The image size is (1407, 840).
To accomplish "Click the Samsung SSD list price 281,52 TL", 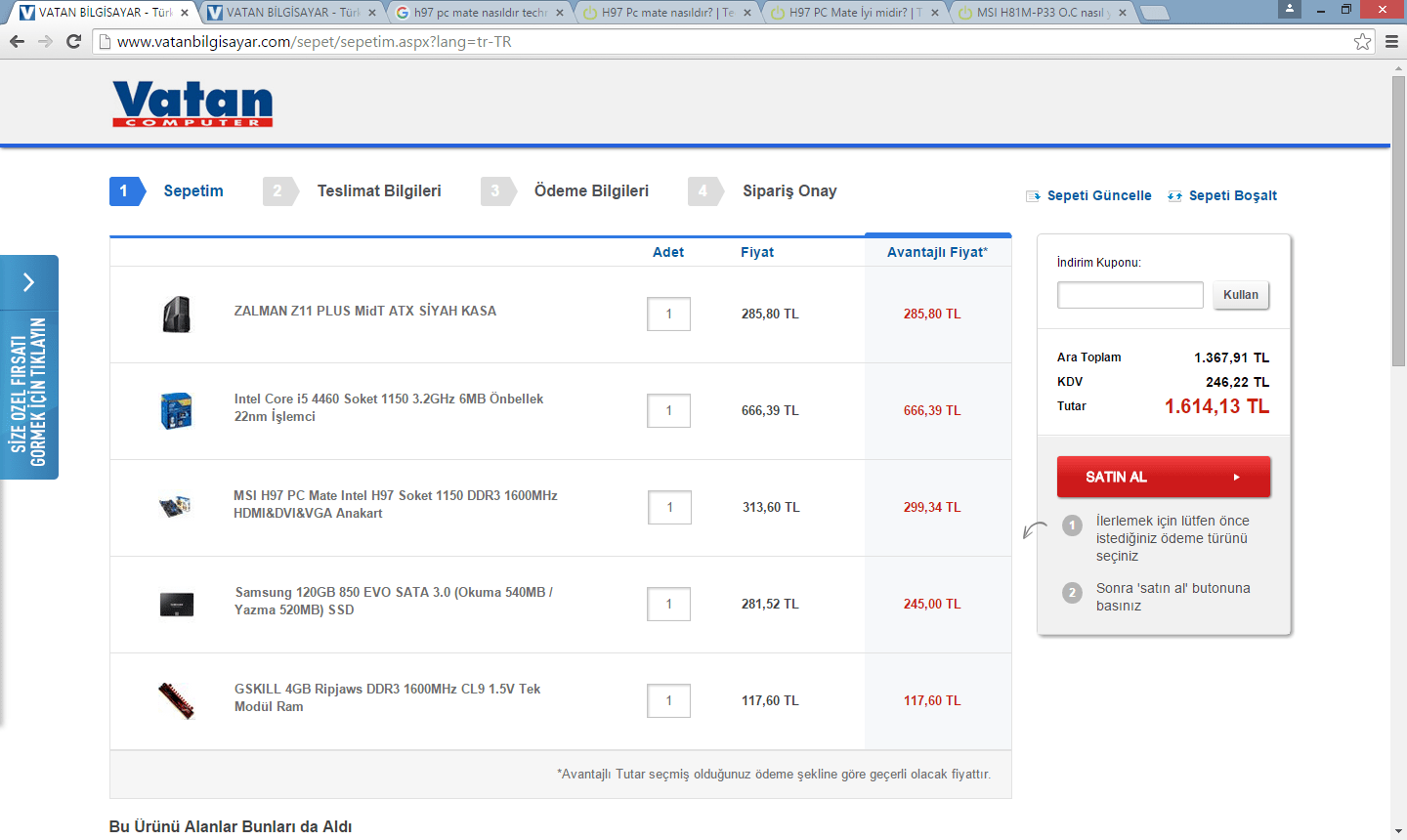I will click(770, 605).
